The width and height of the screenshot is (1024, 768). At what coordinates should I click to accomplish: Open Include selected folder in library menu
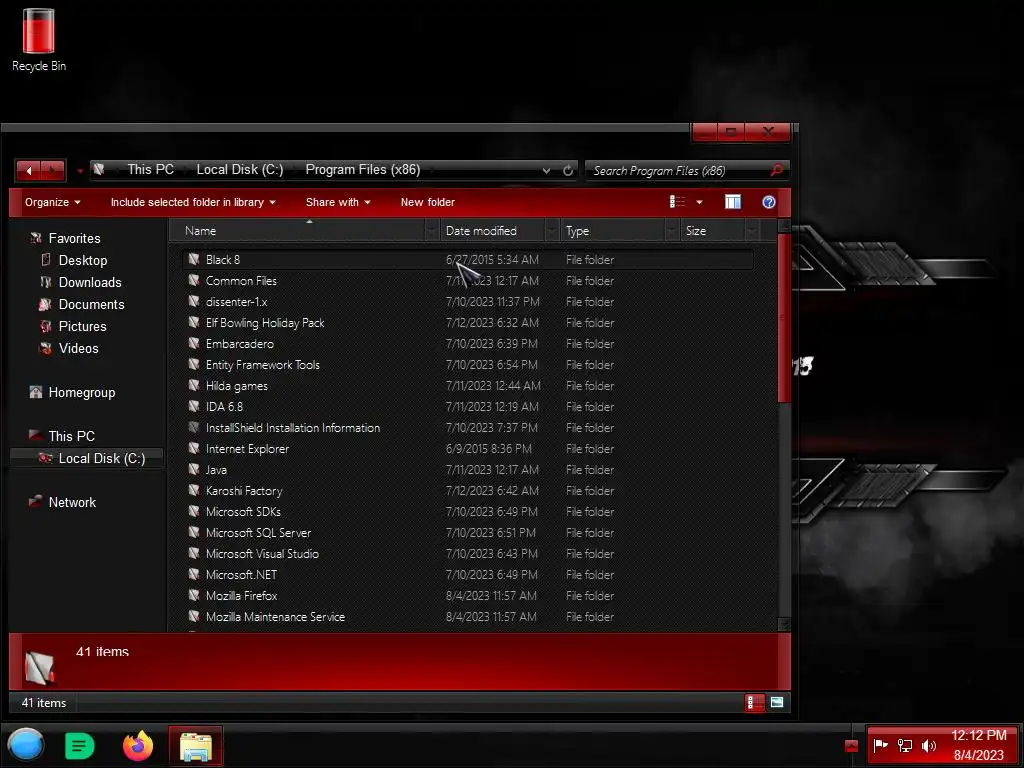point(193,202)
